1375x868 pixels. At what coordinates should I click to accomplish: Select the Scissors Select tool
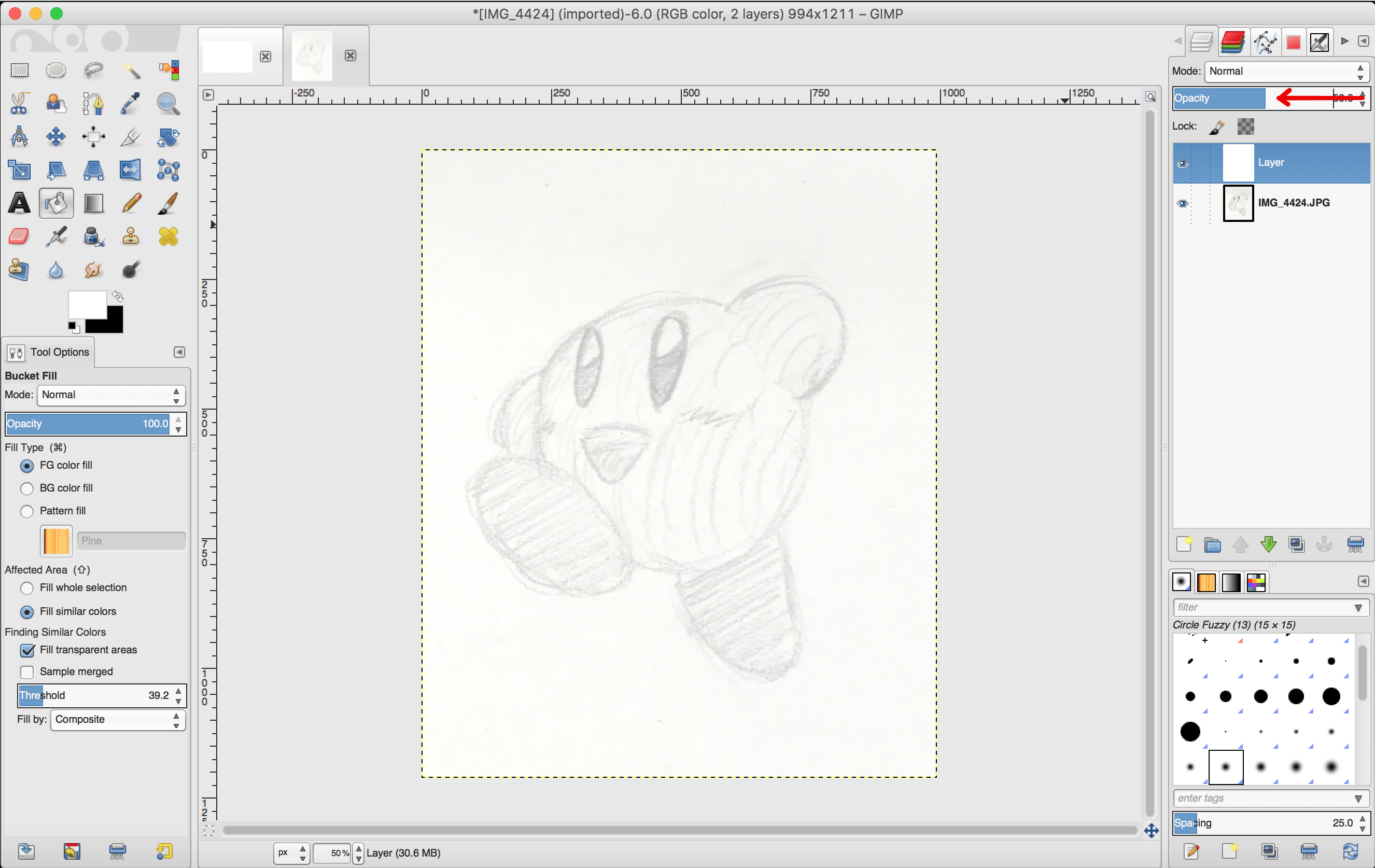click(x=19, y=103)
